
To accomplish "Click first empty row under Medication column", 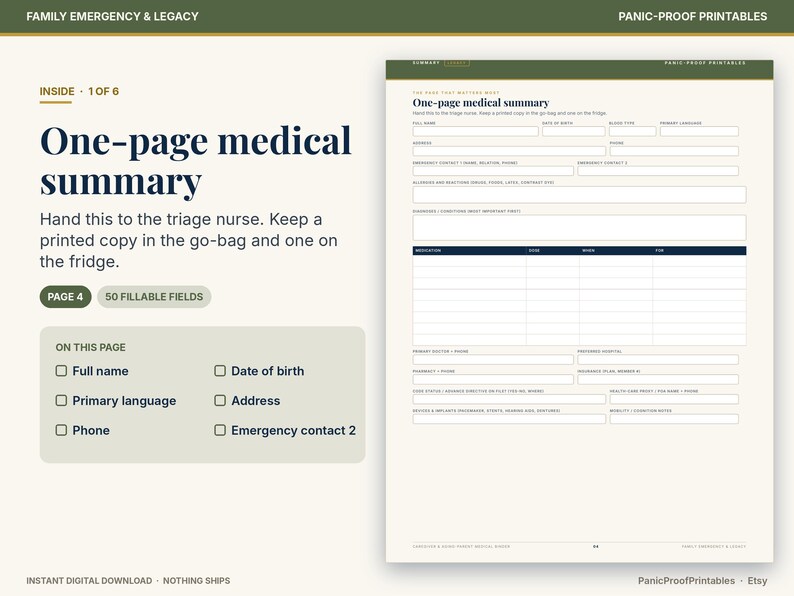I will pos(469,261).
